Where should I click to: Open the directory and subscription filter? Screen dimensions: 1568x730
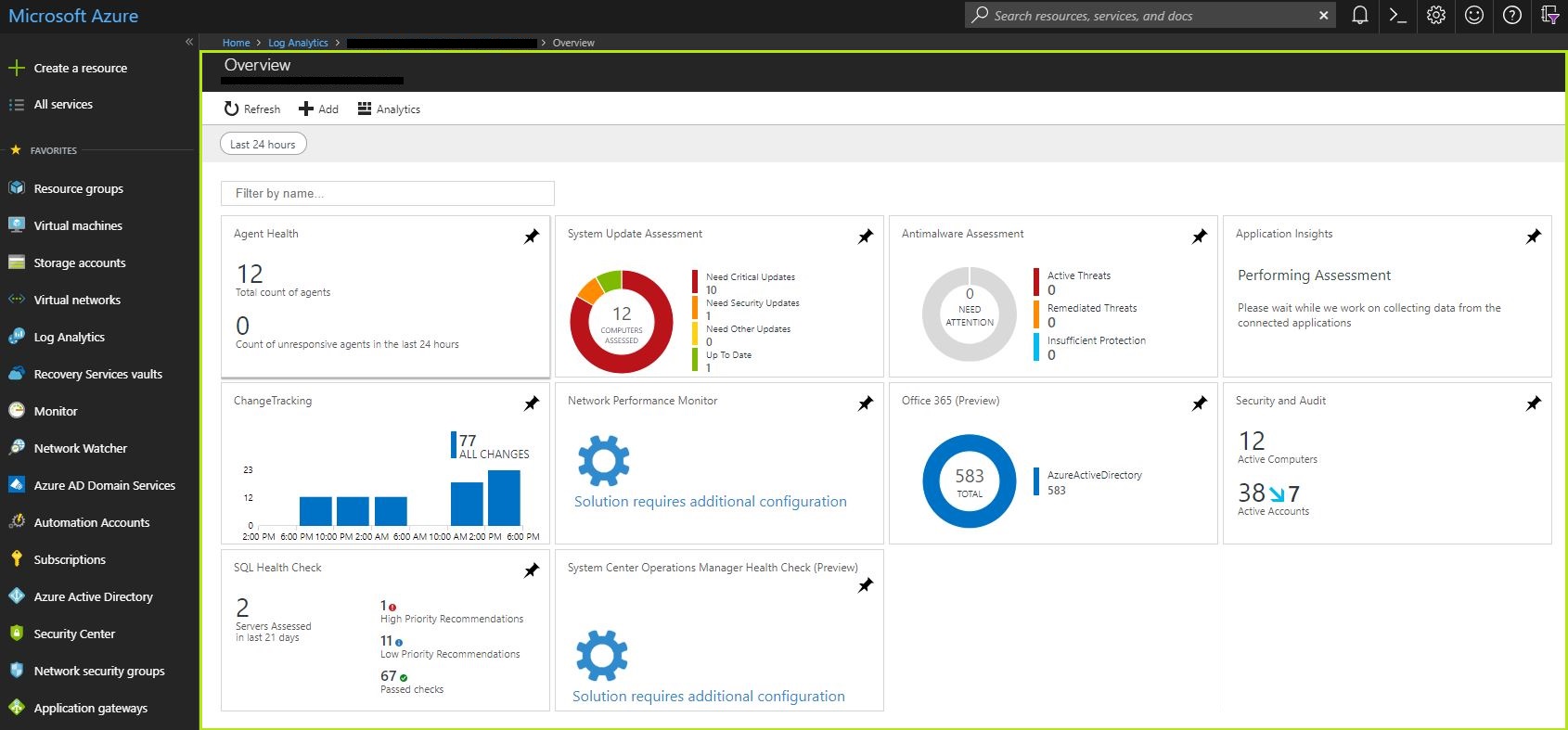coord(1550,15)
